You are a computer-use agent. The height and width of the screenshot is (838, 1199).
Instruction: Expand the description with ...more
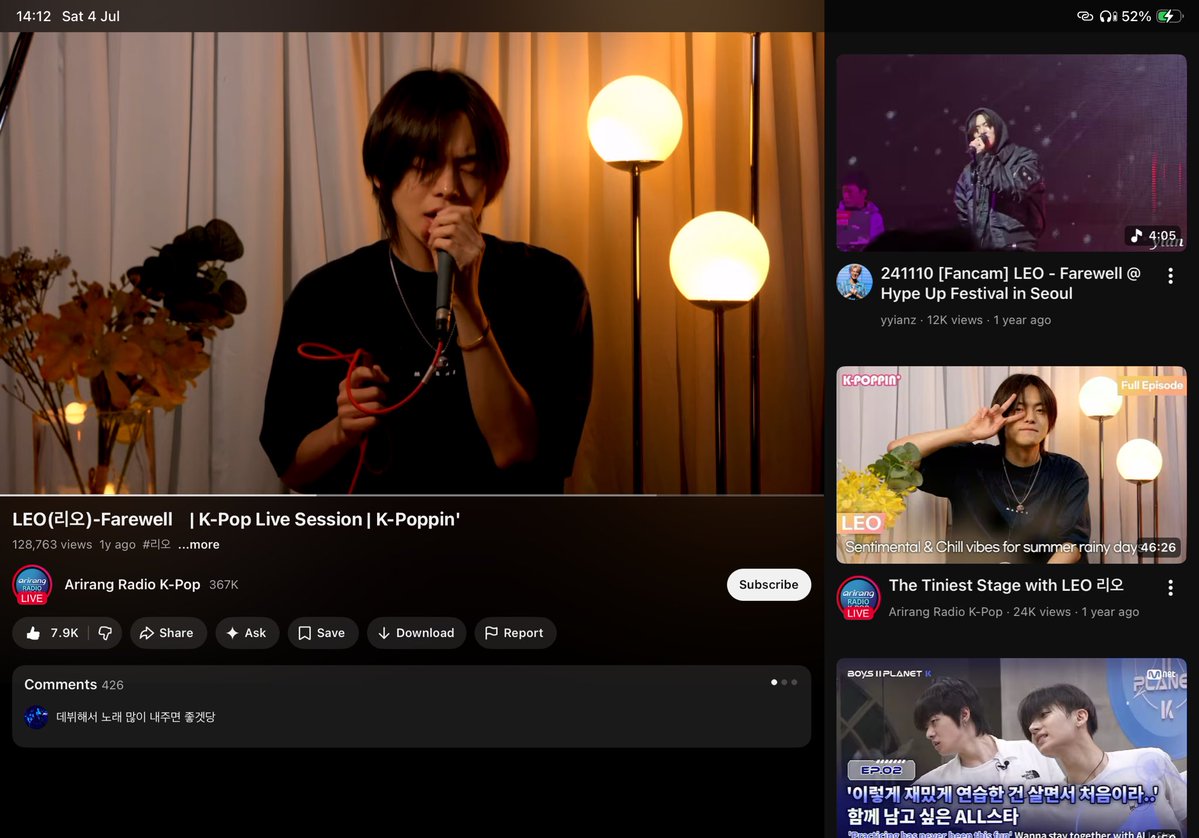[x=199, y=544]
